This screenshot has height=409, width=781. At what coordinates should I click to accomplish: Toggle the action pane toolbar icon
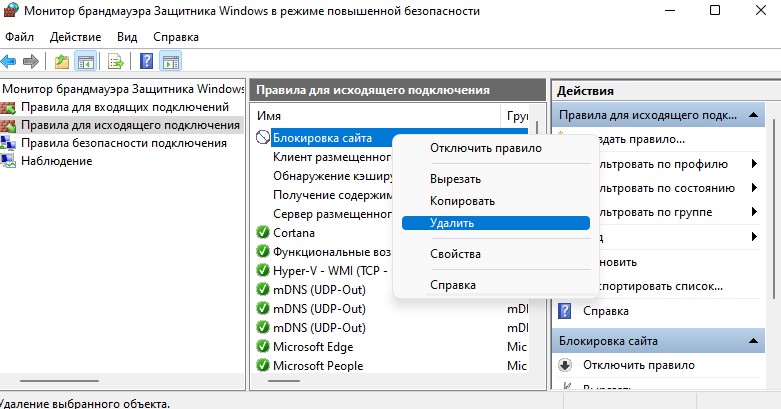170,62
